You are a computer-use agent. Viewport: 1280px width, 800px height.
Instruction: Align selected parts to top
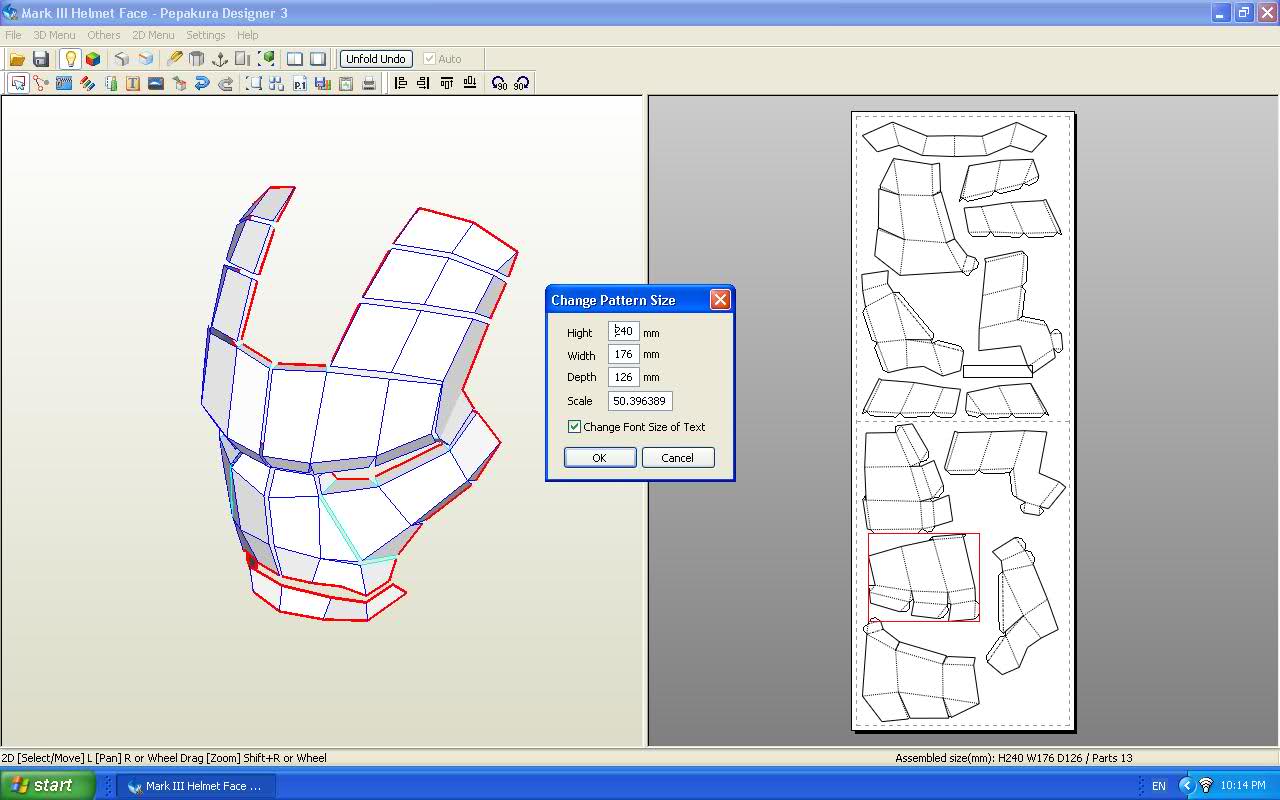pos(447,84)
